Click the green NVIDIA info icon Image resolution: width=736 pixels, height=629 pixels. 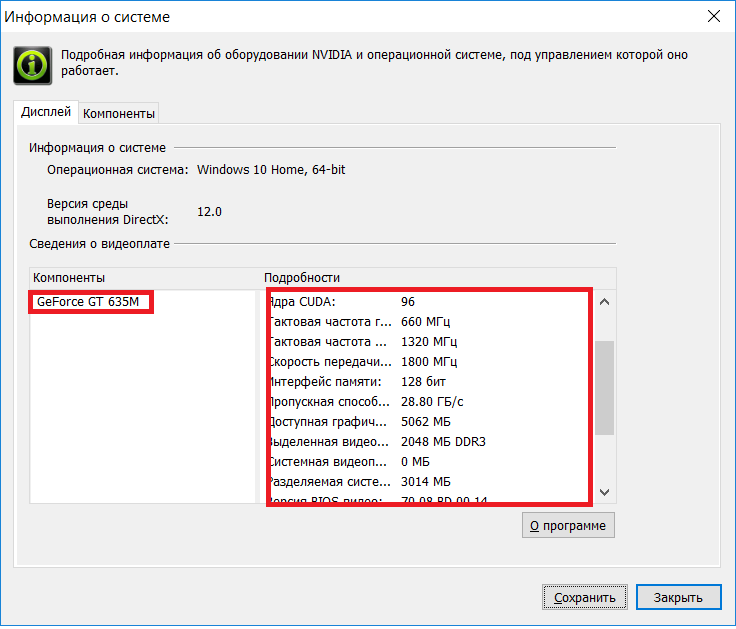(32, 65)
